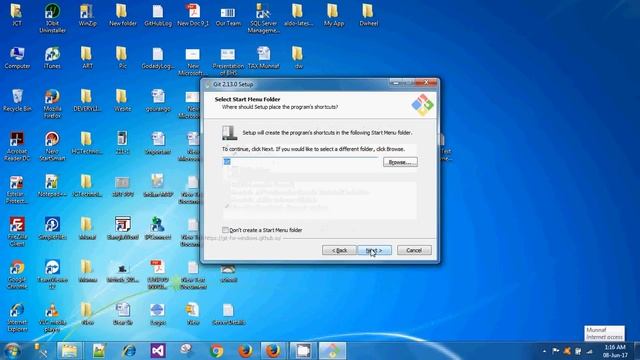The image size is (640, 360).
Task: Select the My App folder icon
Action: pos(333,16)
